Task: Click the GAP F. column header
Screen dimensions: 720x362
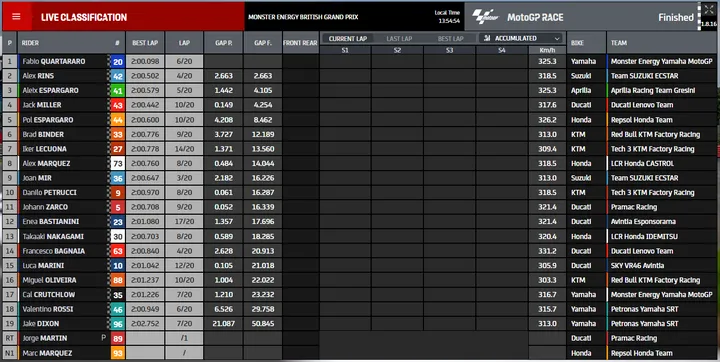Action: point(263,43)
